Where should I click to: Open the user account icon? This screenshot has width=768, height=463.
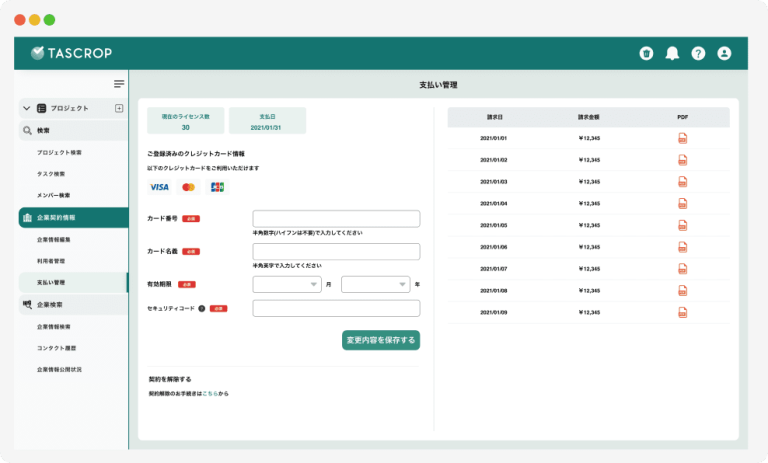pos(724,53)
